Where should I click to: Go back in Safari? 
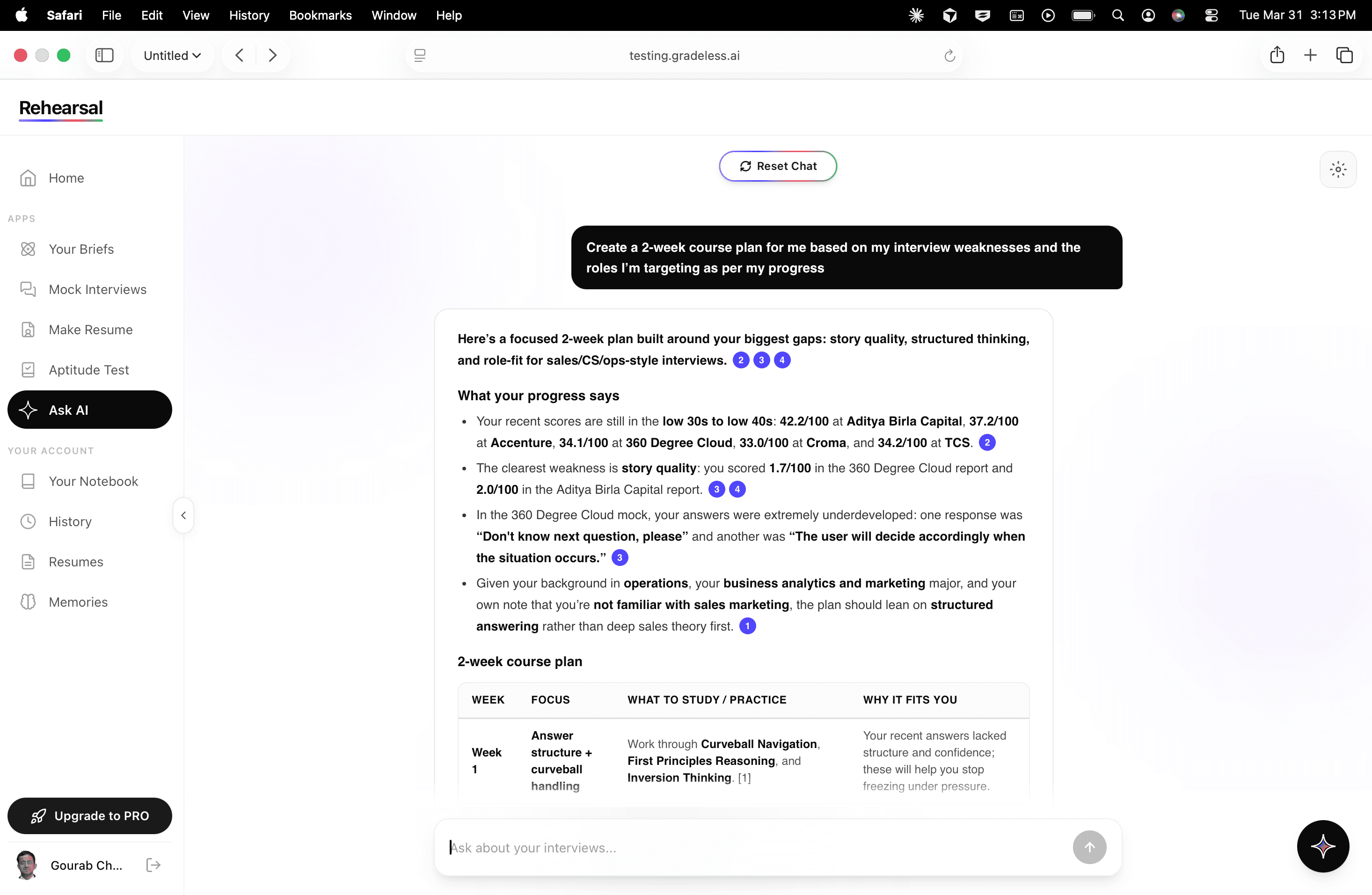(x=239, y=55)
